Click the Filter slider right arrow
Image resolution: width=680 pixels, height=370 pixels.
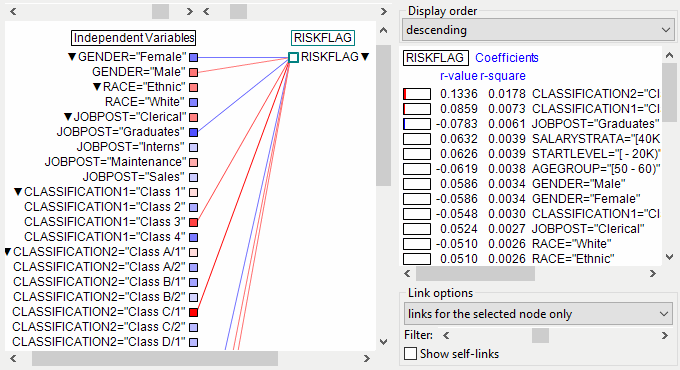coord(664,335)
